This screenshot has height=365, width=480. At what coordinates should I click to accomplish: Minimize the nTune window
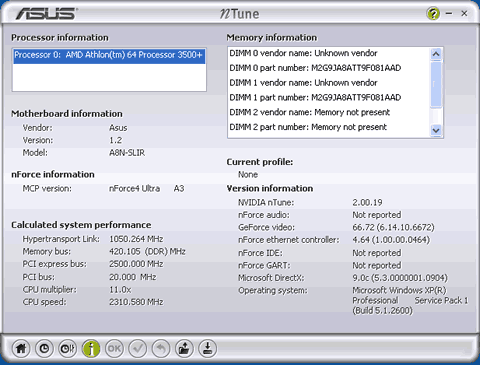click(449, 13)
